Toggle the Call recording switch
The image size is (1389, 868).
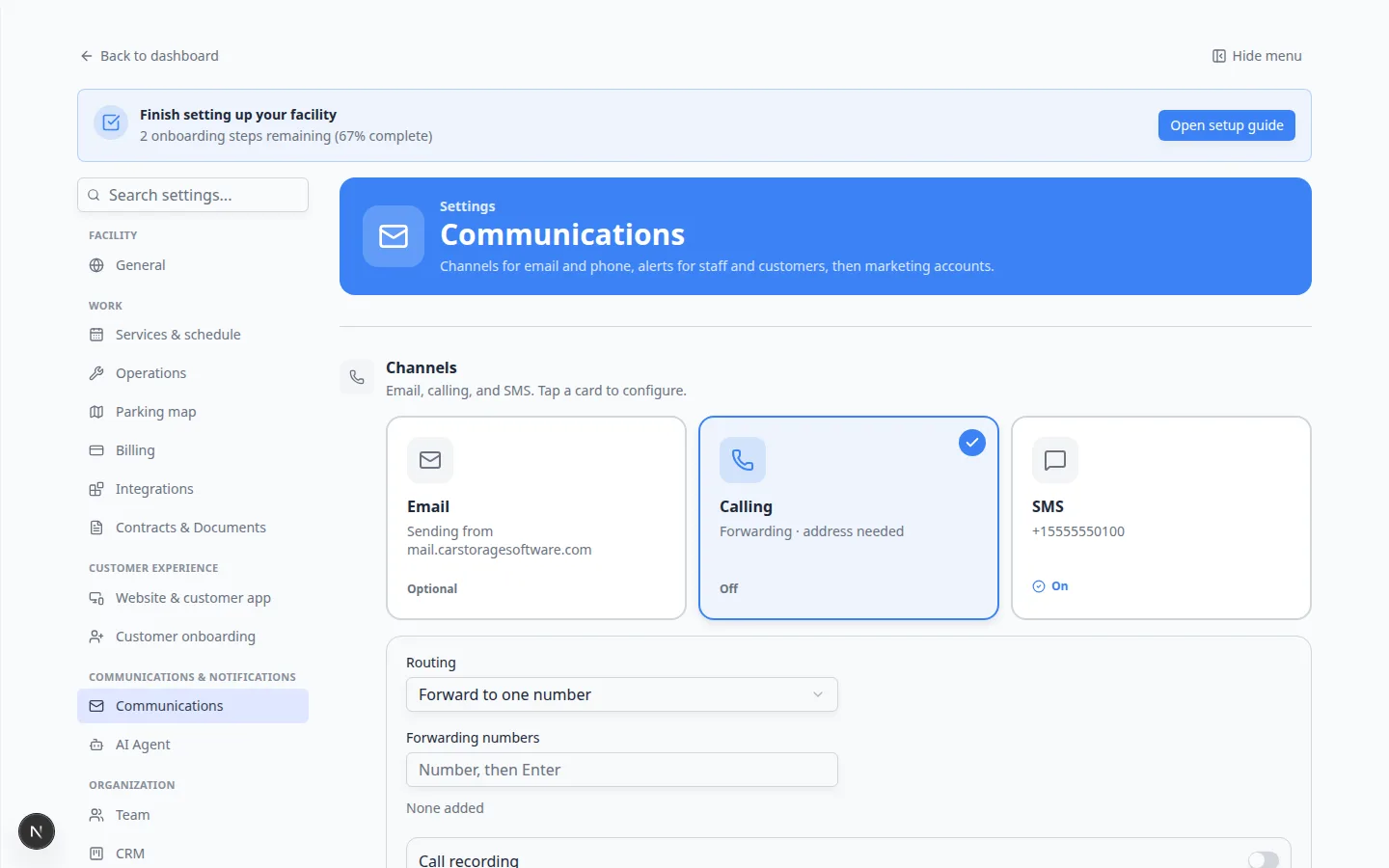coord(1264,859)
